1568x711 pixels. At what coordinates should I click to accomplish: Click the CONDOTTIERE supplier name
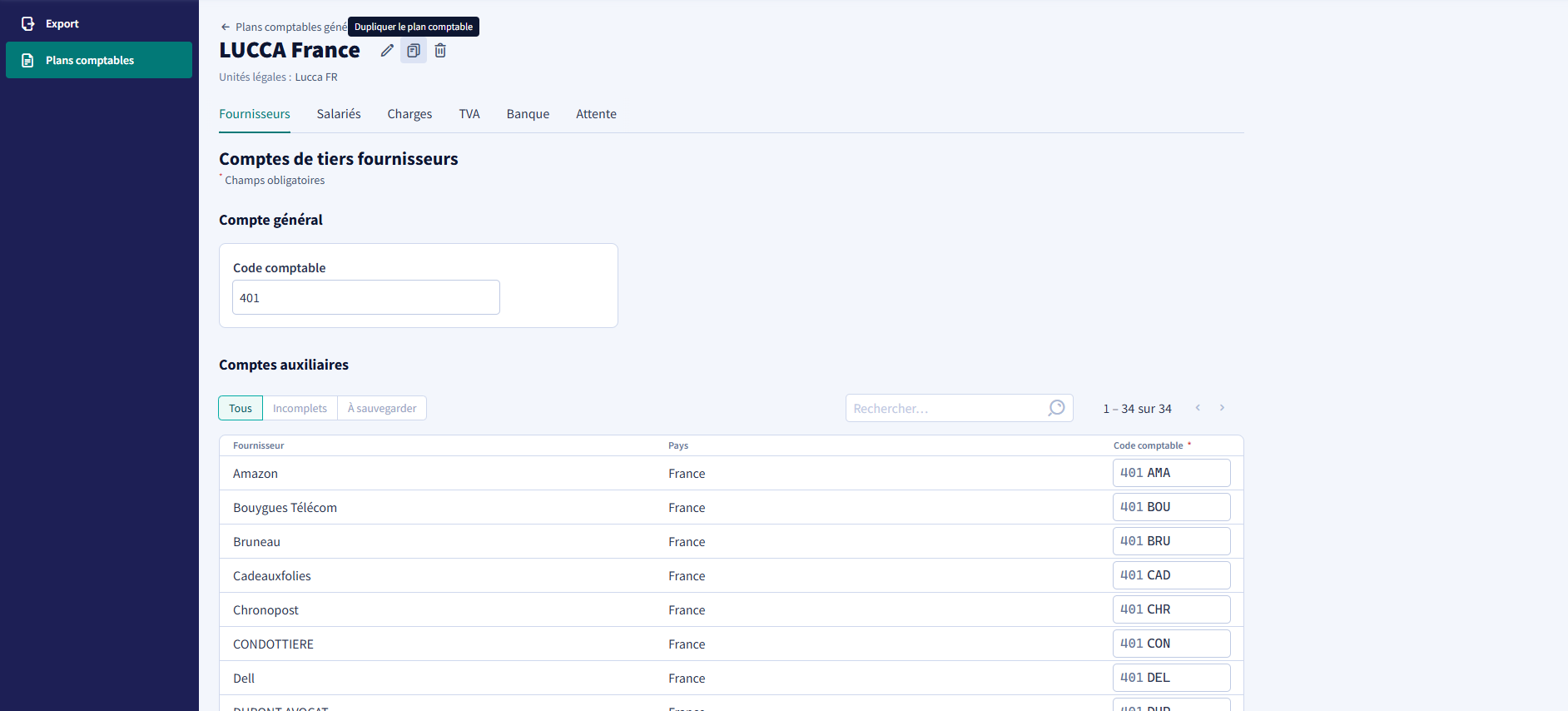[x=273, y=644]
